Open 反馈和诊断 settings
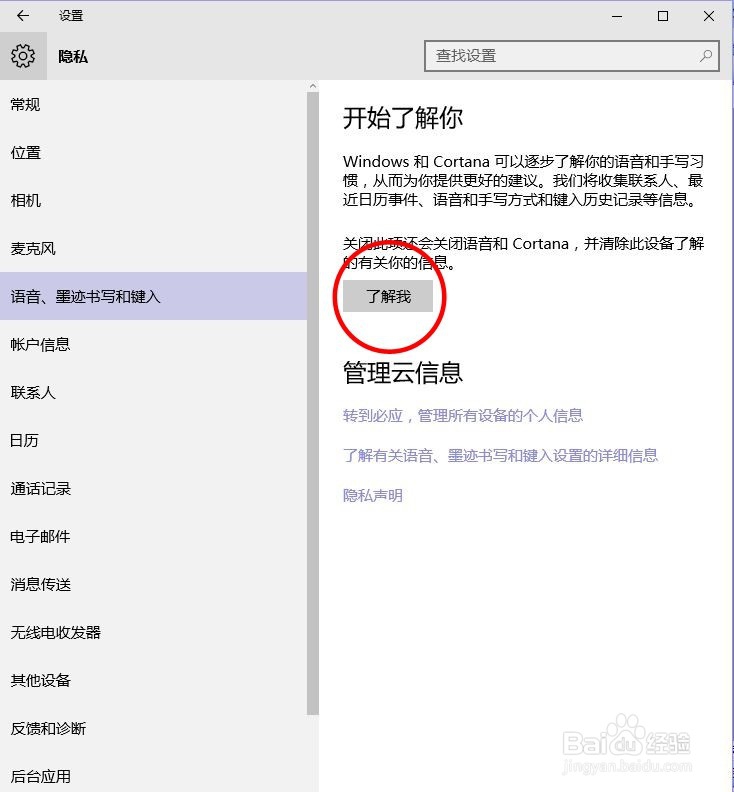Viewport: 734px width, 792px height. pyautogui.click(x=153, y=728)
